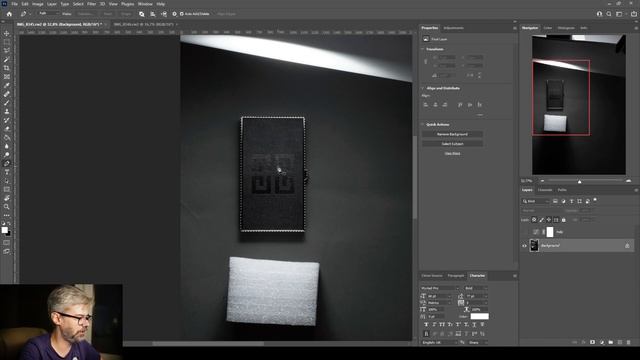The width and height of the screenshot is (640, 360).
Task: Open the Window menu
Action: pos(145,4)
